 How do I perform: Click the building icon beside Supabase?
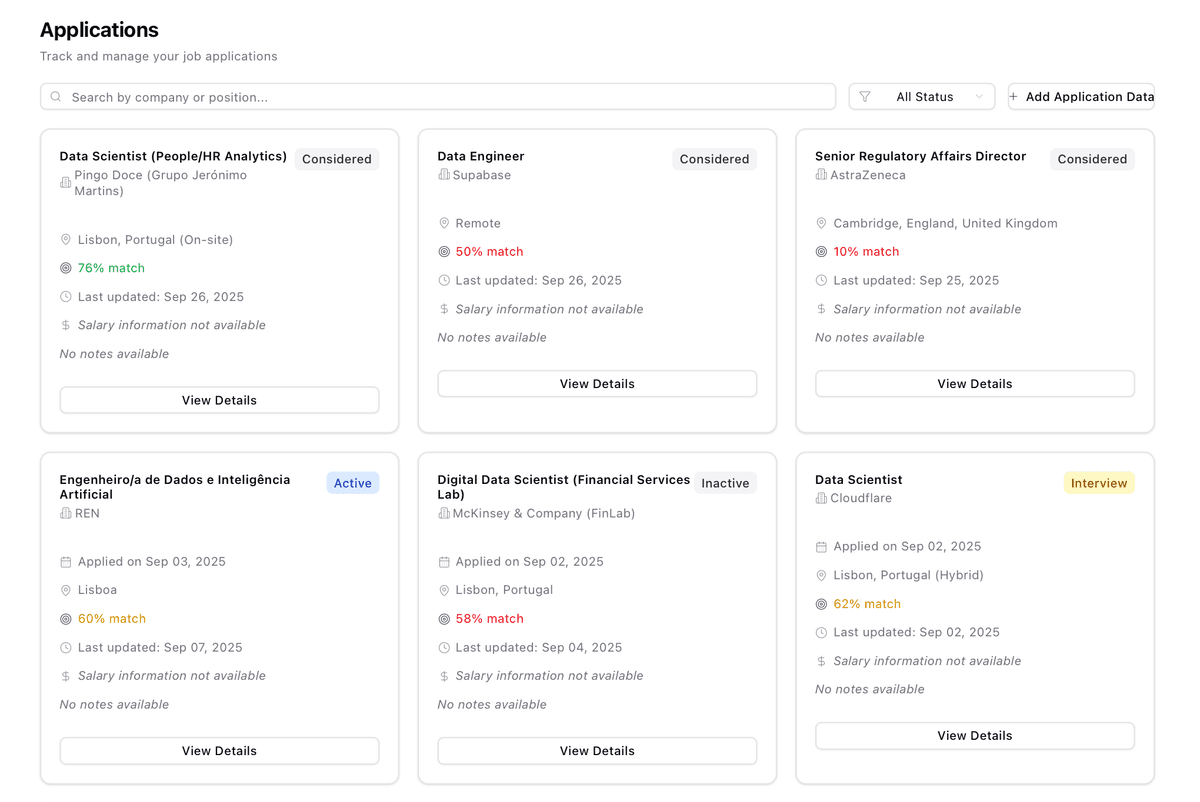click(444, 175)
